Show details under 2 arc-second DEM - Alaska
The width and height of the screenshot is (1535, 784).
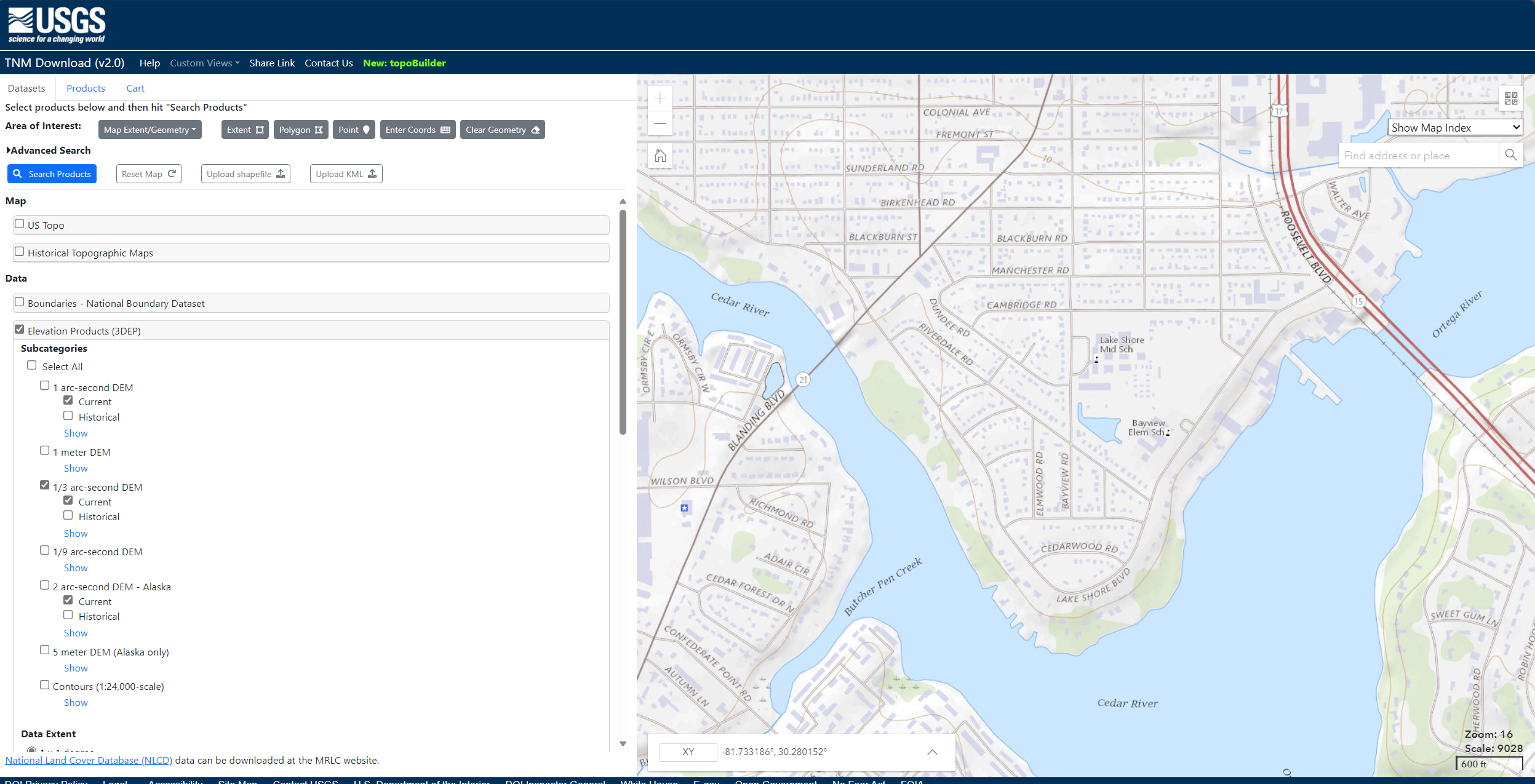[x=76, y=633]
